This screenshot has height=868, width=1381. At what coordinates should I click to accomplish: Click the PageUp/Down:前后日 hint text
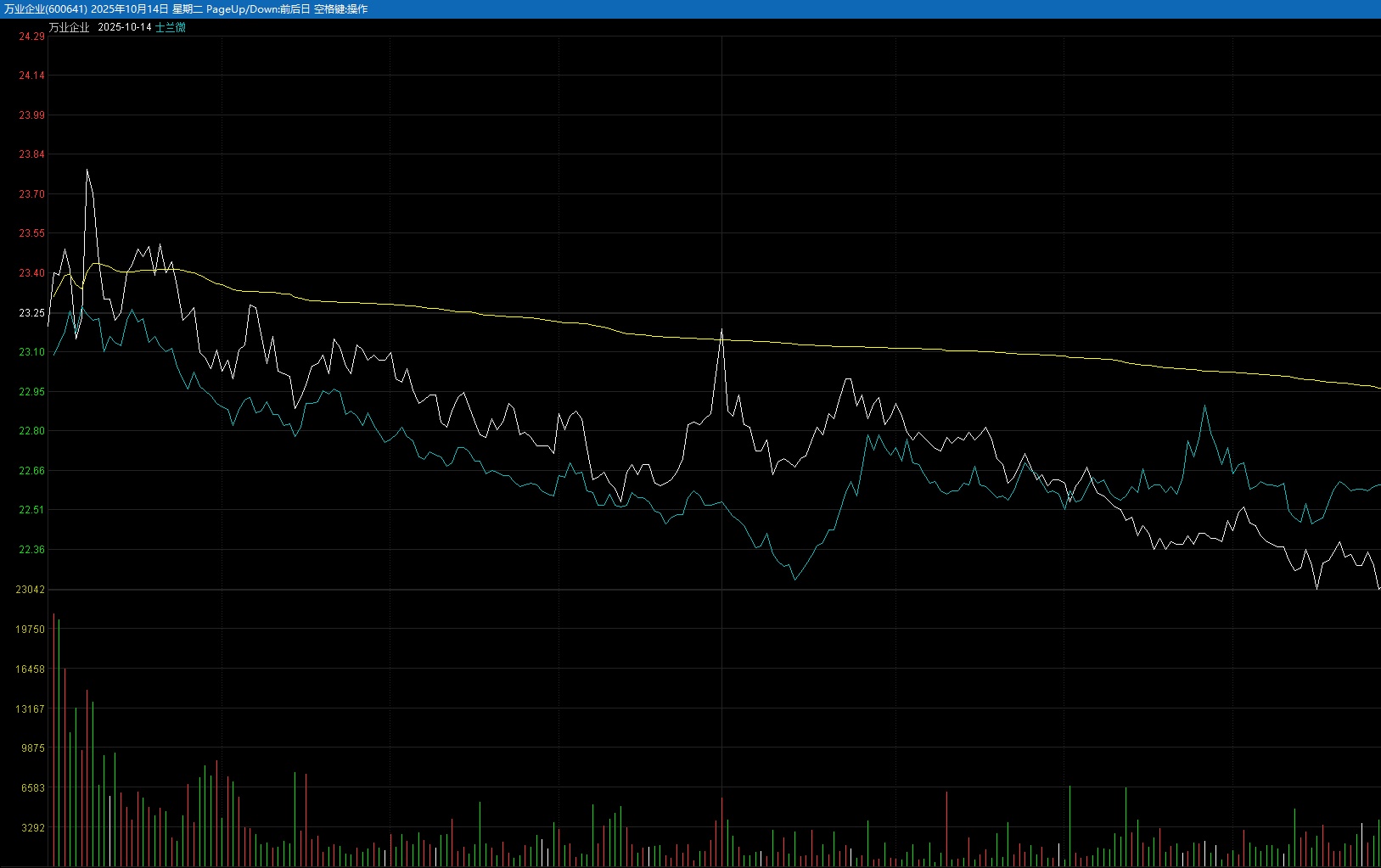[x=258, y=9]
